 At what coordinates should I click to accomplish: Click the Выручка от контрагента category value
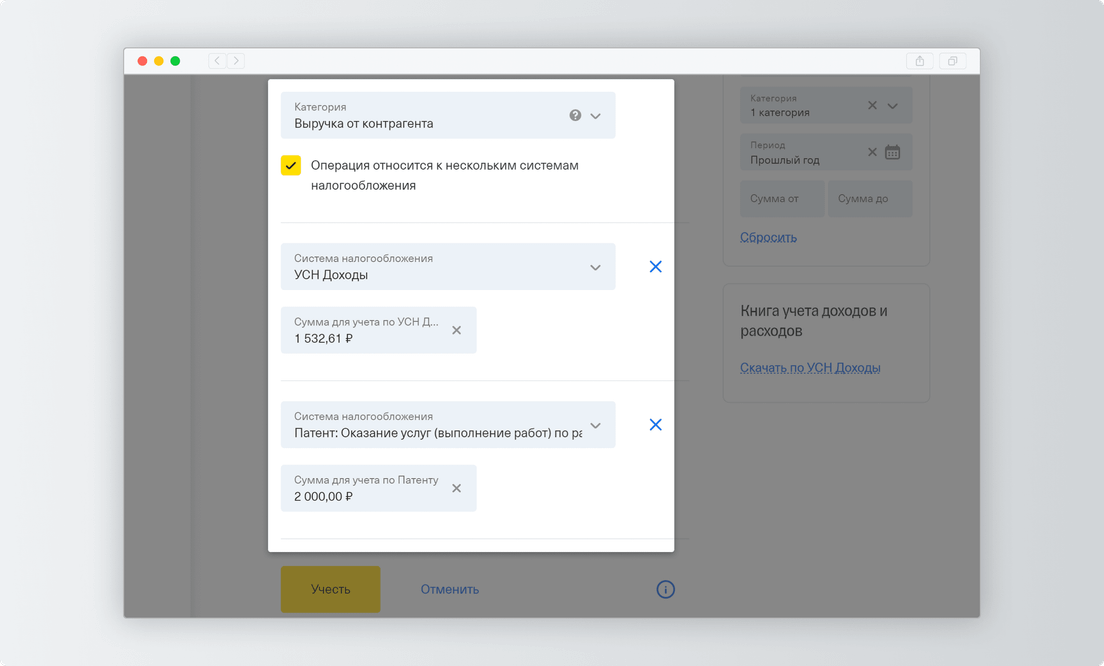click(364, 124)
